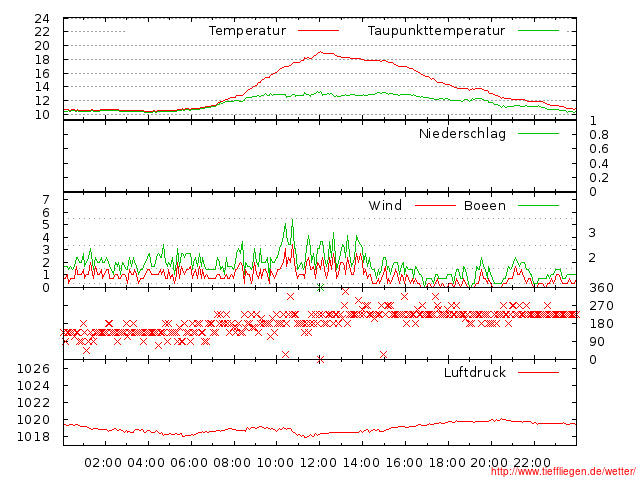Screen dimensions: 640x480
Task: Click the 1026 pressure axis value
Action: [33, 369]
